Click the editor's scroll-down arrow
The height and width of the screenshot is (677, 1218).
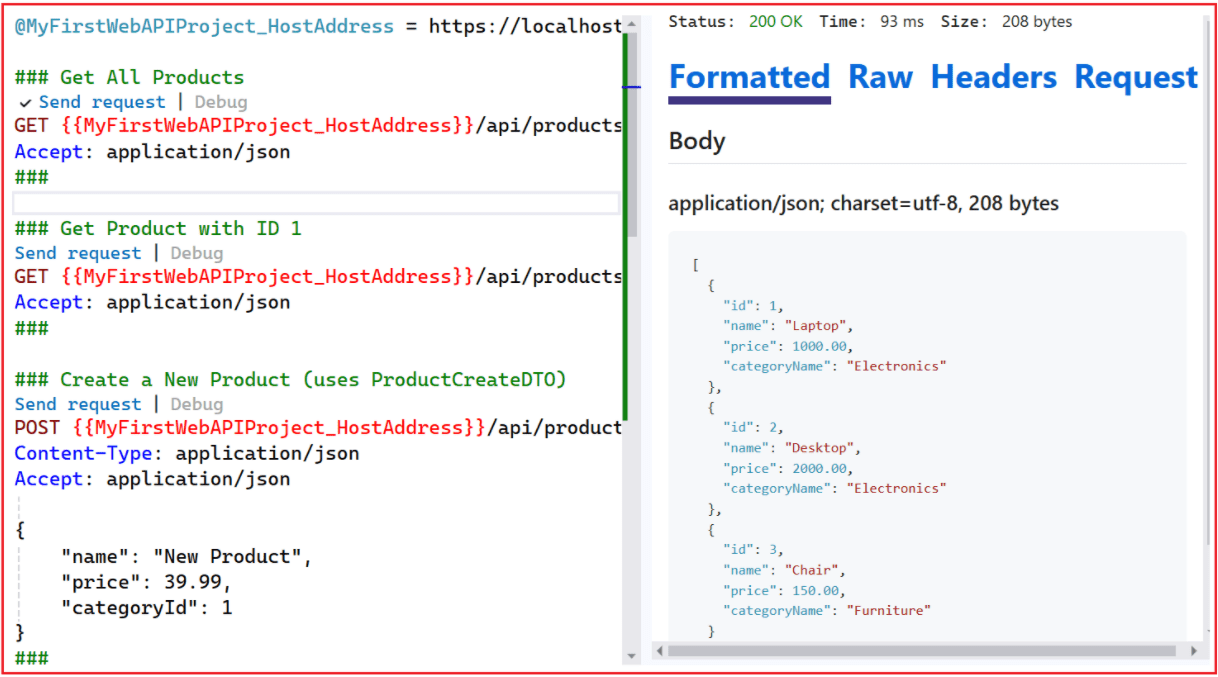point(631,656)
